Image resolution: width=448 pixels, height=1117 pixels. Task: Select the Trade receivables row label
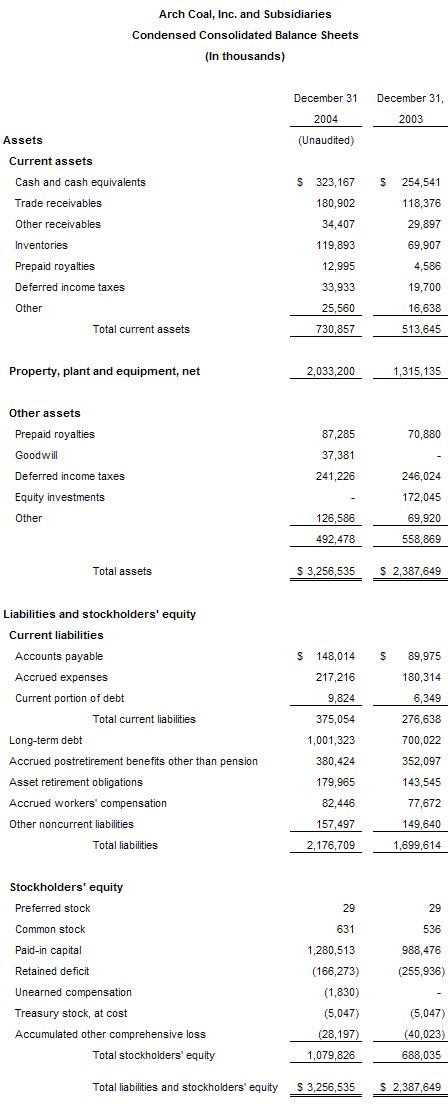tap(58, 203)
